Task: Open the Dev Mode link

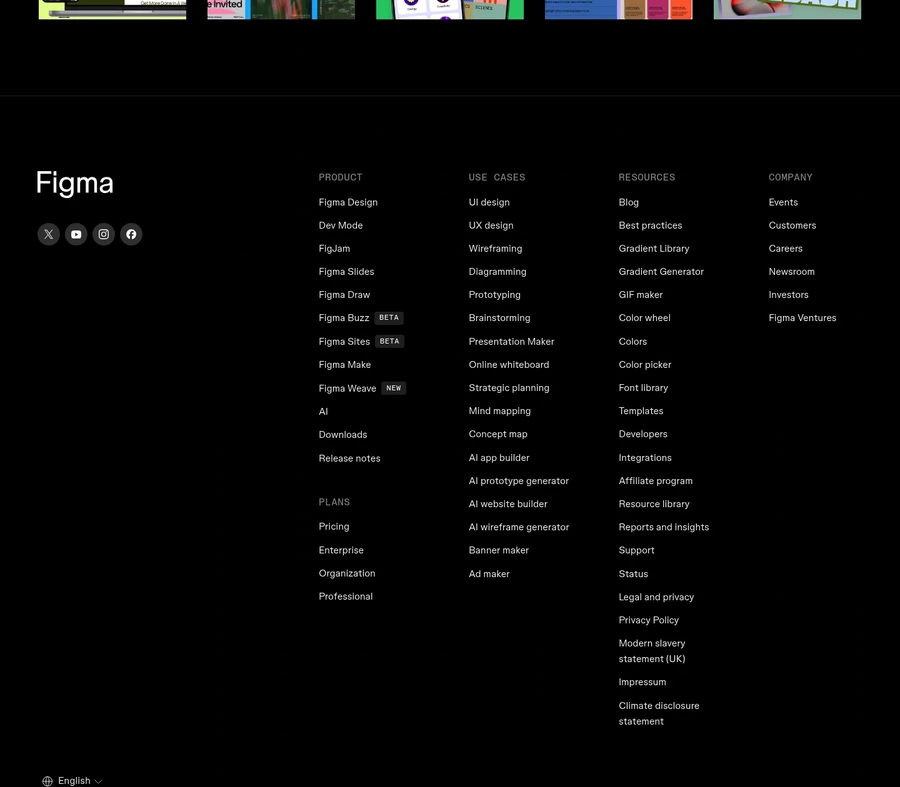Action: pos(340,226)
